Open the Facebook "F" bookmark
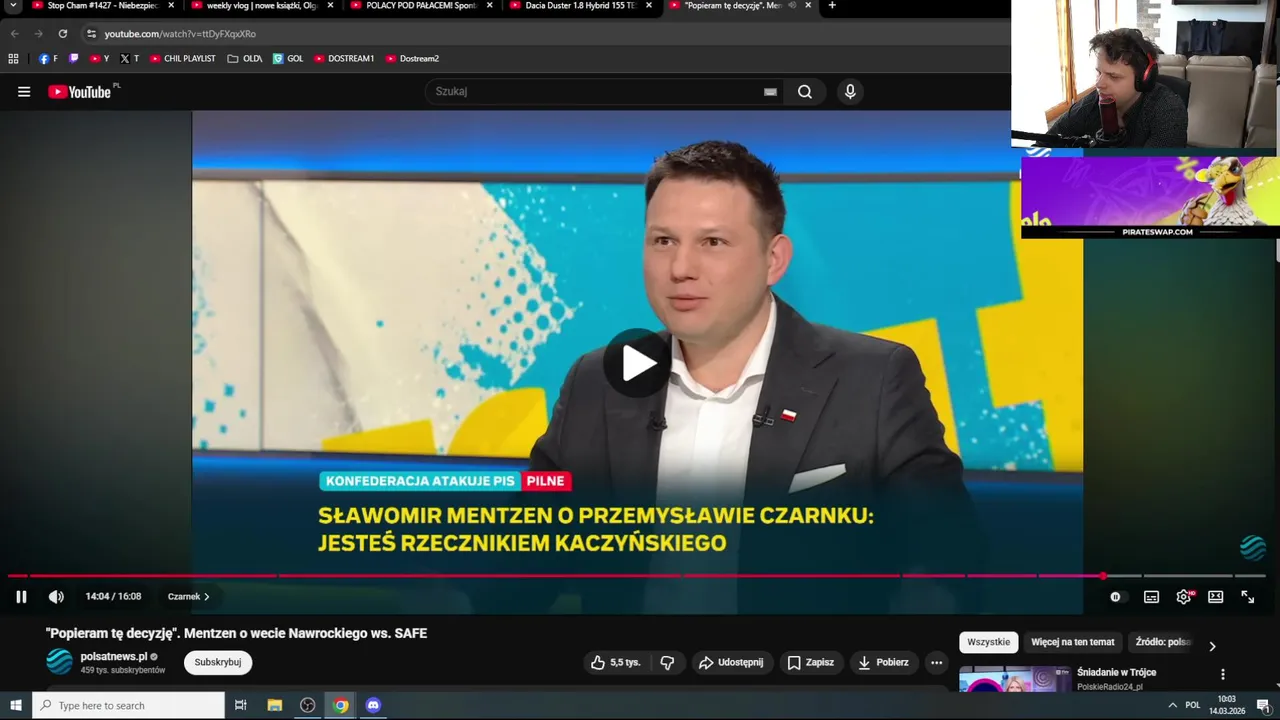1280x720 pixels. point(48,59)
